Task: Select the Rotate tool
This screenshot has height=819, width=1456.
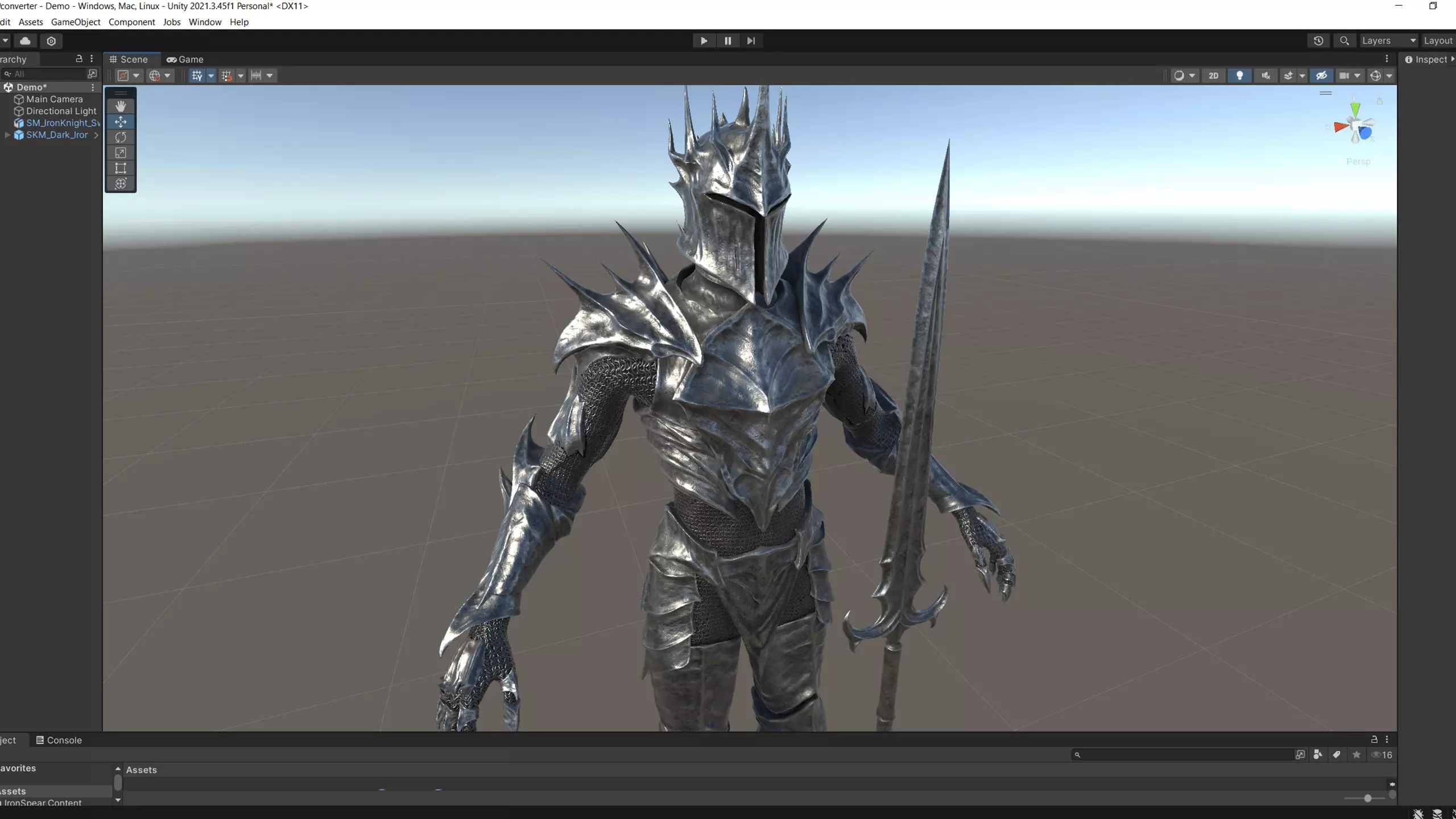Action: tap(121, 137)
